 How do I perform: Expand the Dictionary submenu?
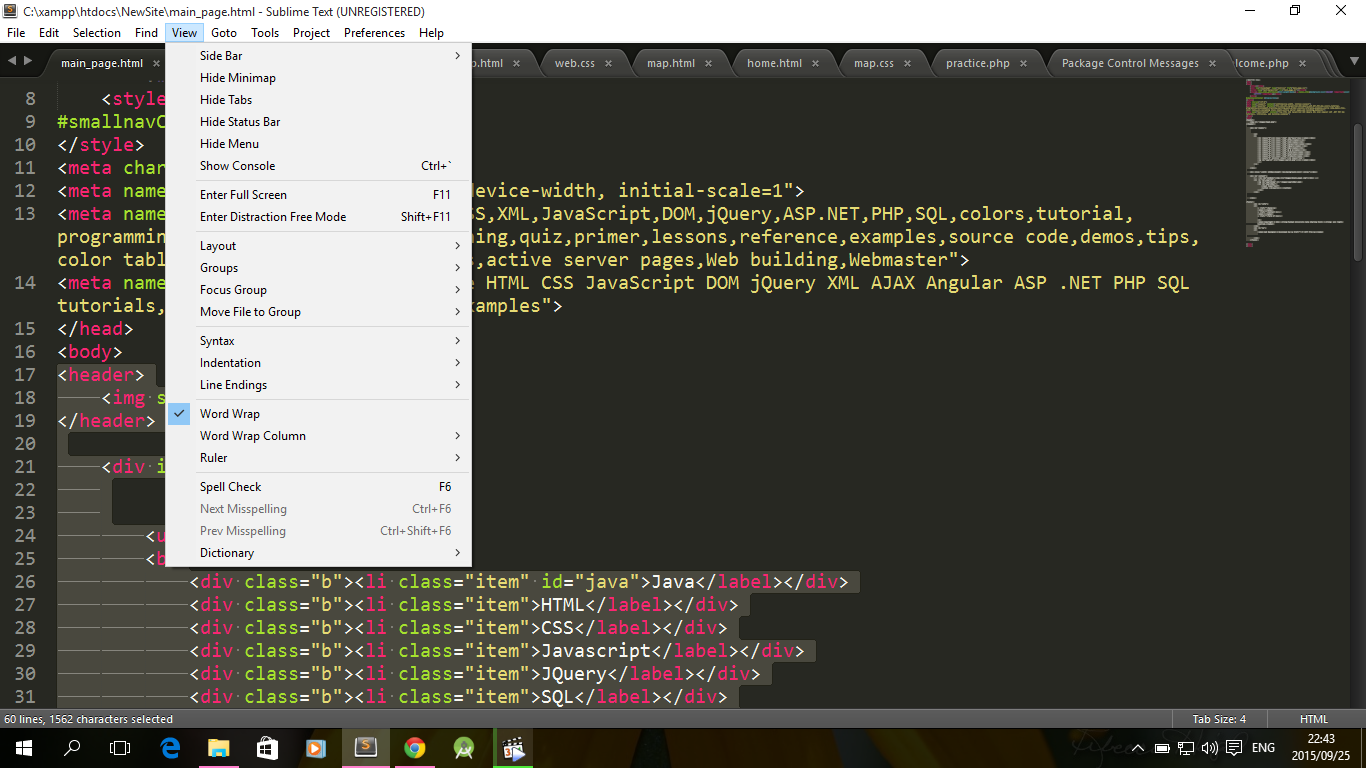point(318,553)
